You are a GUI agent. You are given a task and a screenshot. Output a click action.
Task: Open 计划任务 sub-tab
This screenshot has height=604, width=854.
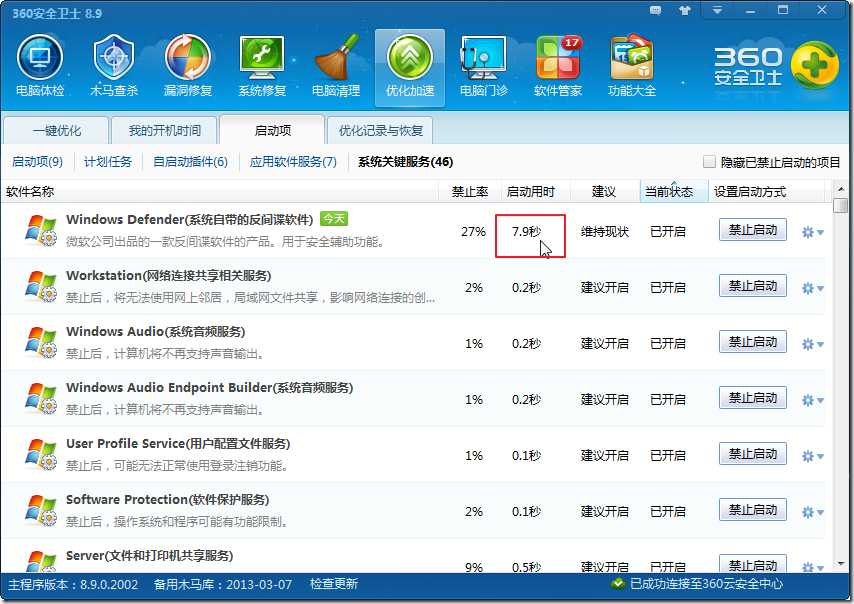coord(108,162)
